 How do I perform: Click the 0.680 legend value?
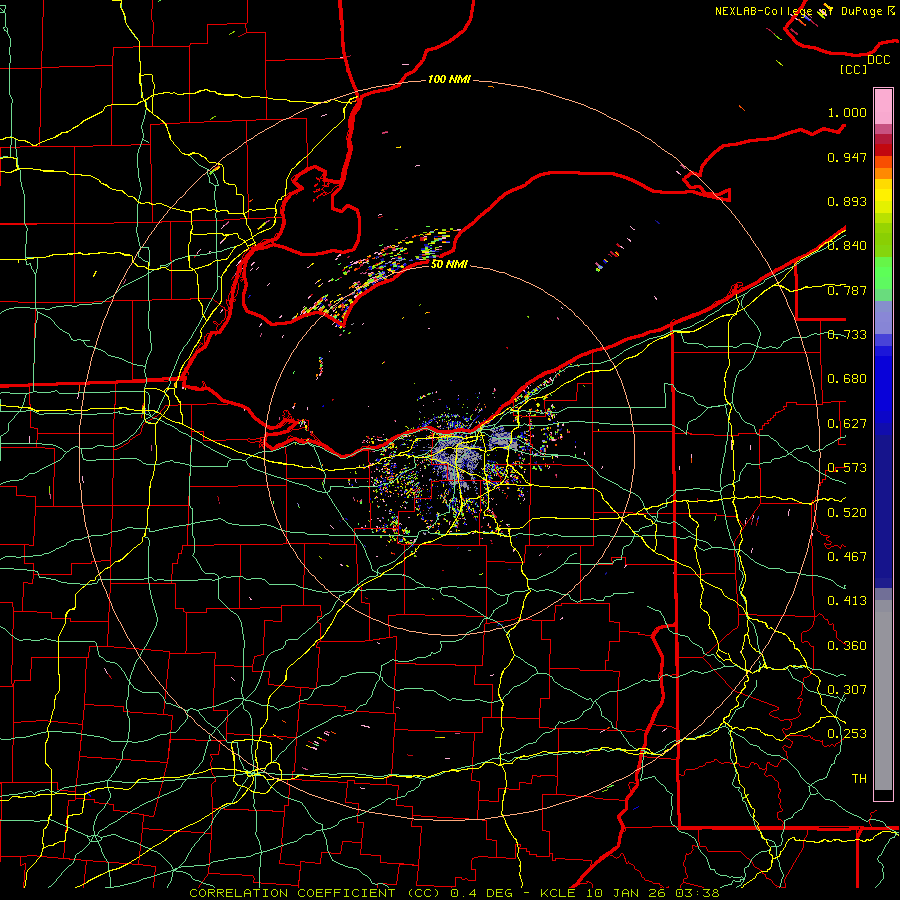(847, 379)
